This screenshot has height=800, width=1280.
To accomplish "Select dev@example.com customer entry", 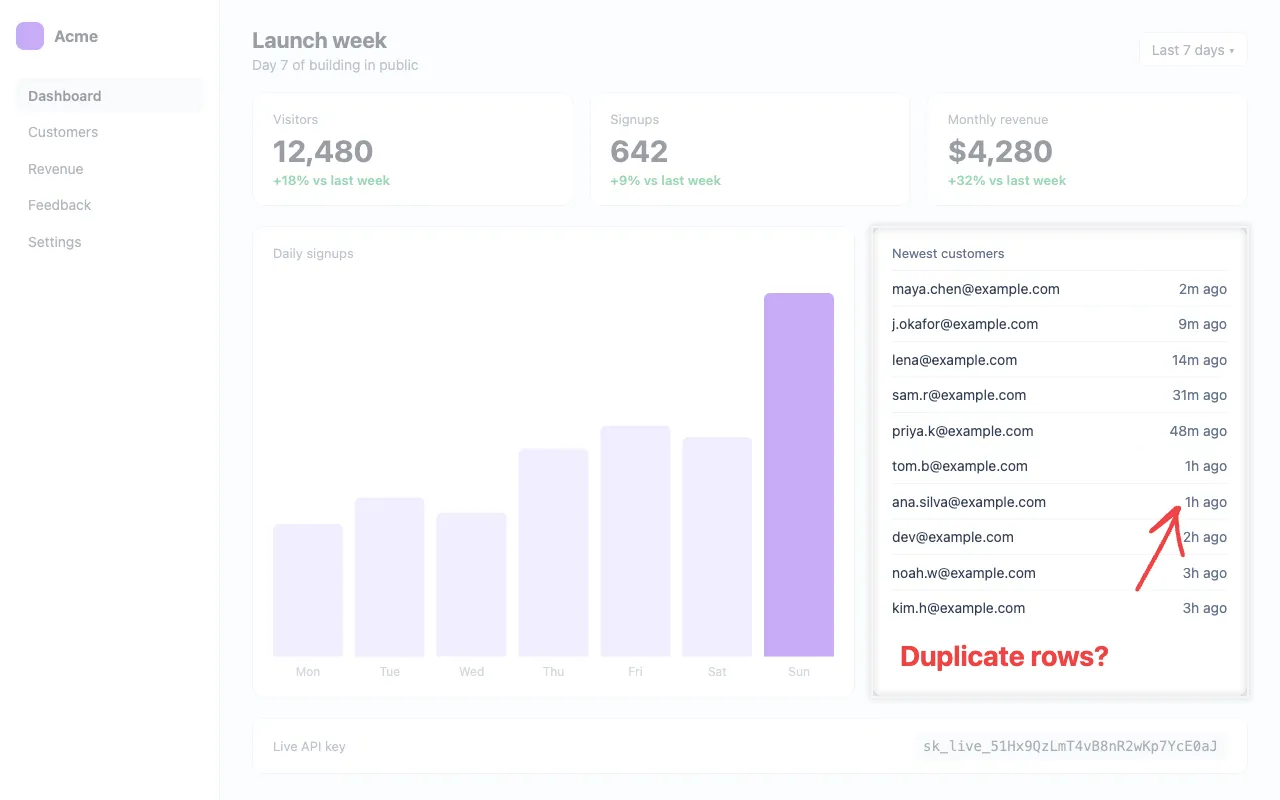I will tap(1059, 537).
